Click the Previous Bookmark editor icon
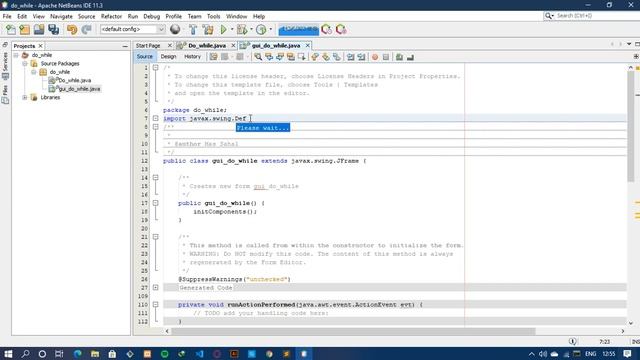This screenshot has height=360, width=640. coord(315,57)
